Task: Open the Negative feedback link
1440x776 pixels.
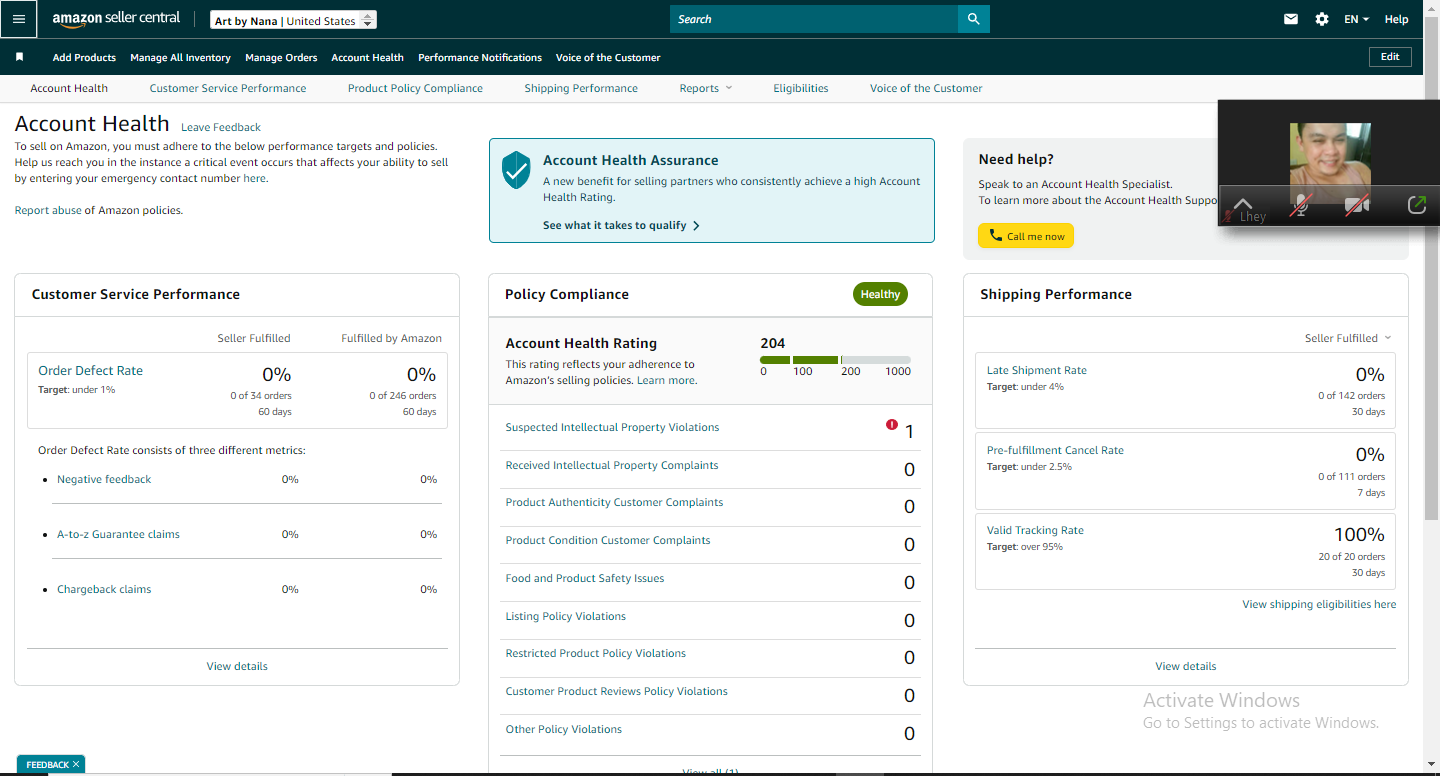Action: (104, 479)
